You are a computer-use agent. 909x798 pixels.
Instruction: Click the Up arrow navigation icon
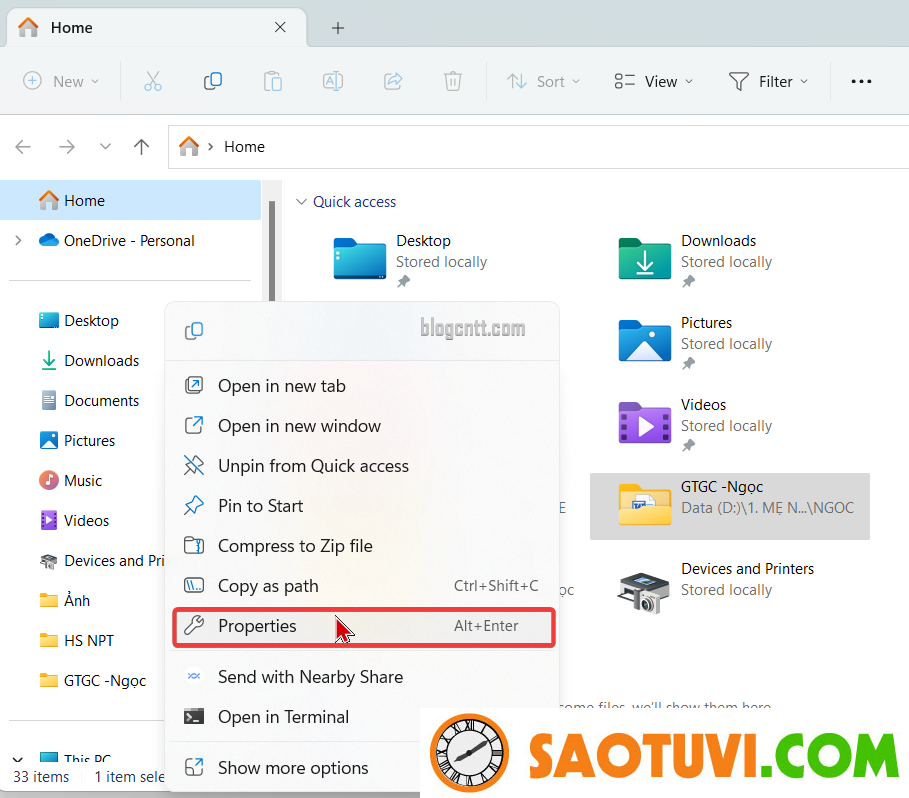(x=141, y=147)
